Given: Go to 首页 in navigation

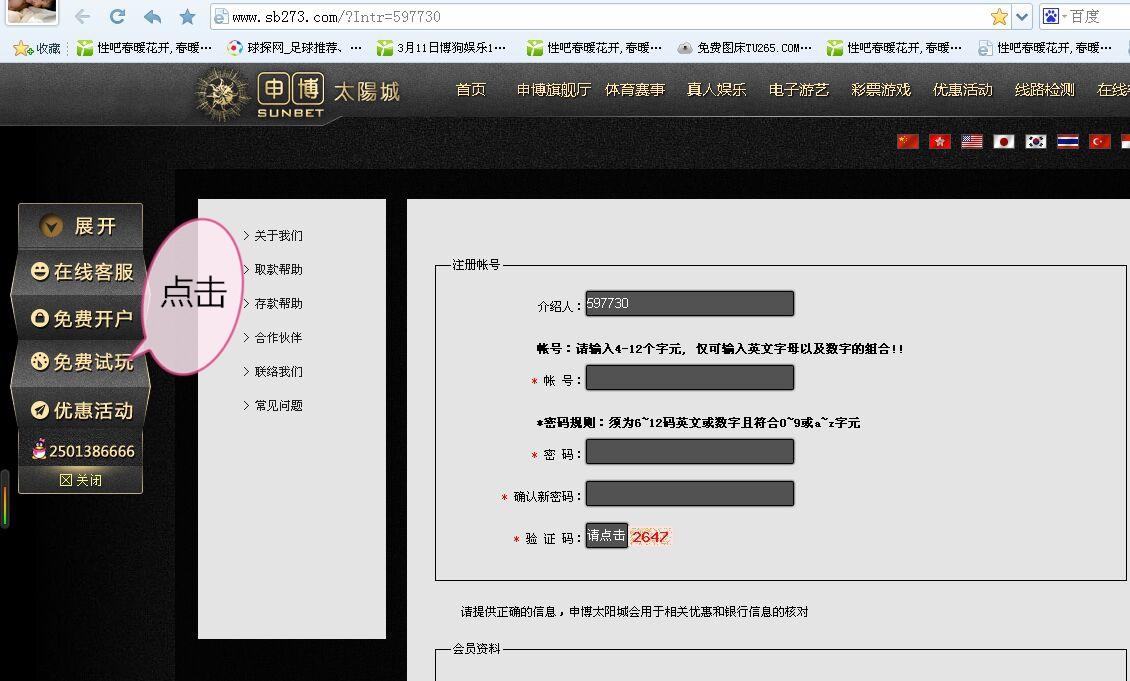Looking at the screenshot, I should (x=471, y=89).
